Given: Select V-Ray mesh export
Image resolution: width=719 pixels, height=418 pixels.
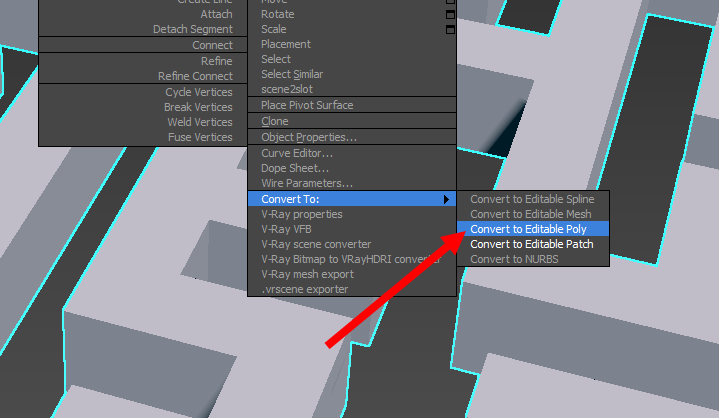Looking at the screenshot, I should coord(352,274).
